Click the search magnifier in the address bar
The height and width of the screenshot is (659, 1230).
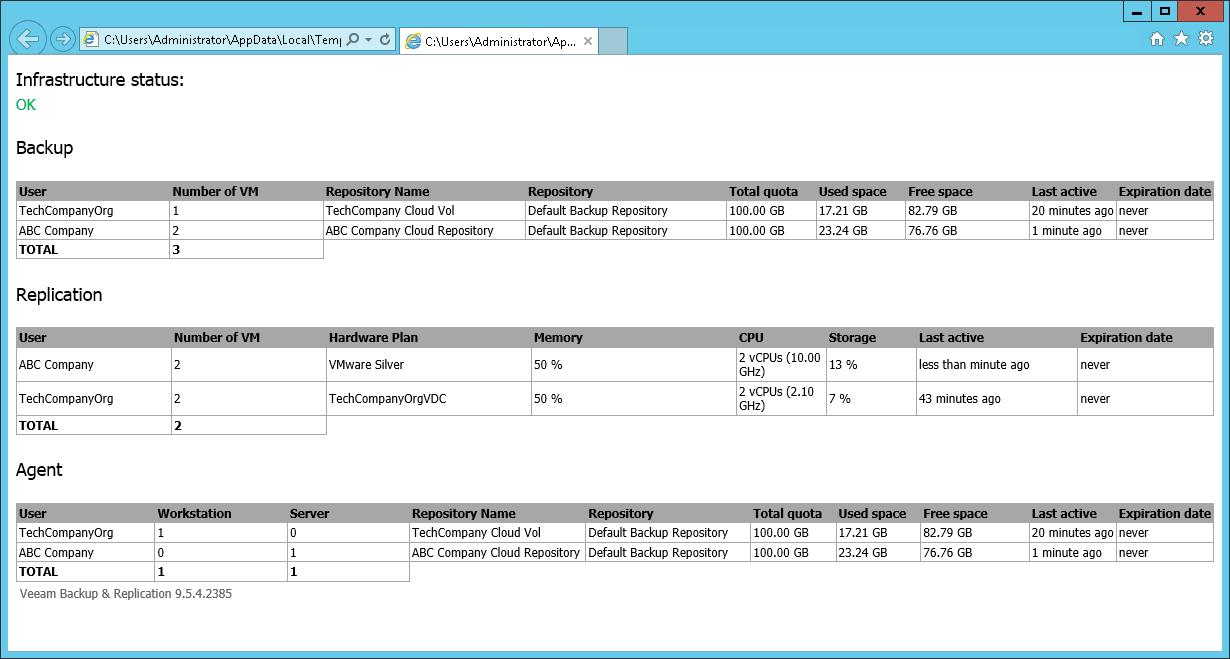[x=353, y=39]
